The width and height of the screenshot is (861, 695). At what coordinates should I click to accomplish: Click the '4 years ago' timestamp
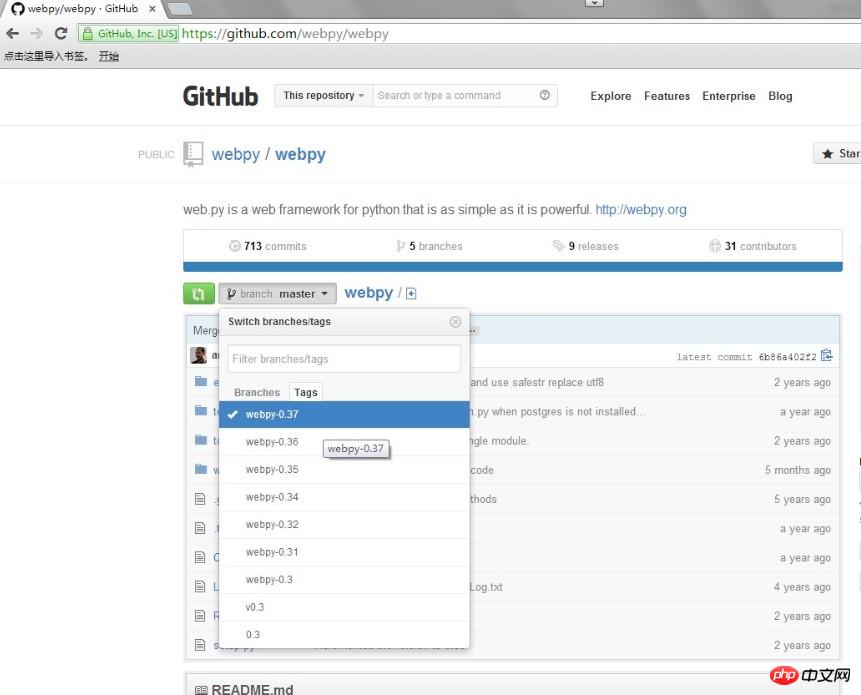click(x=802, y=587)
